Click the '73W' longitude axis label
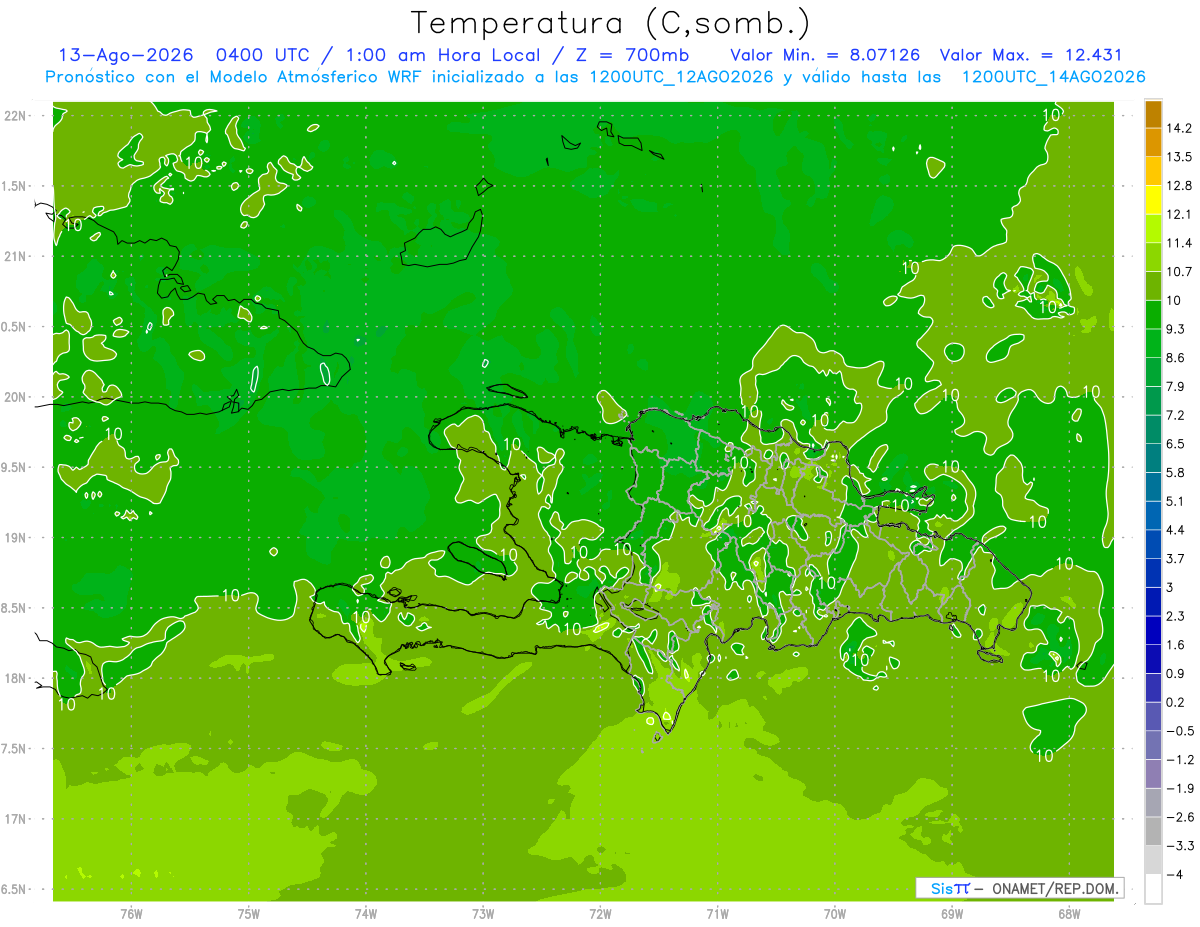Screen dimensions: 1200x927 pyautogui.click(x=483, y=913)
